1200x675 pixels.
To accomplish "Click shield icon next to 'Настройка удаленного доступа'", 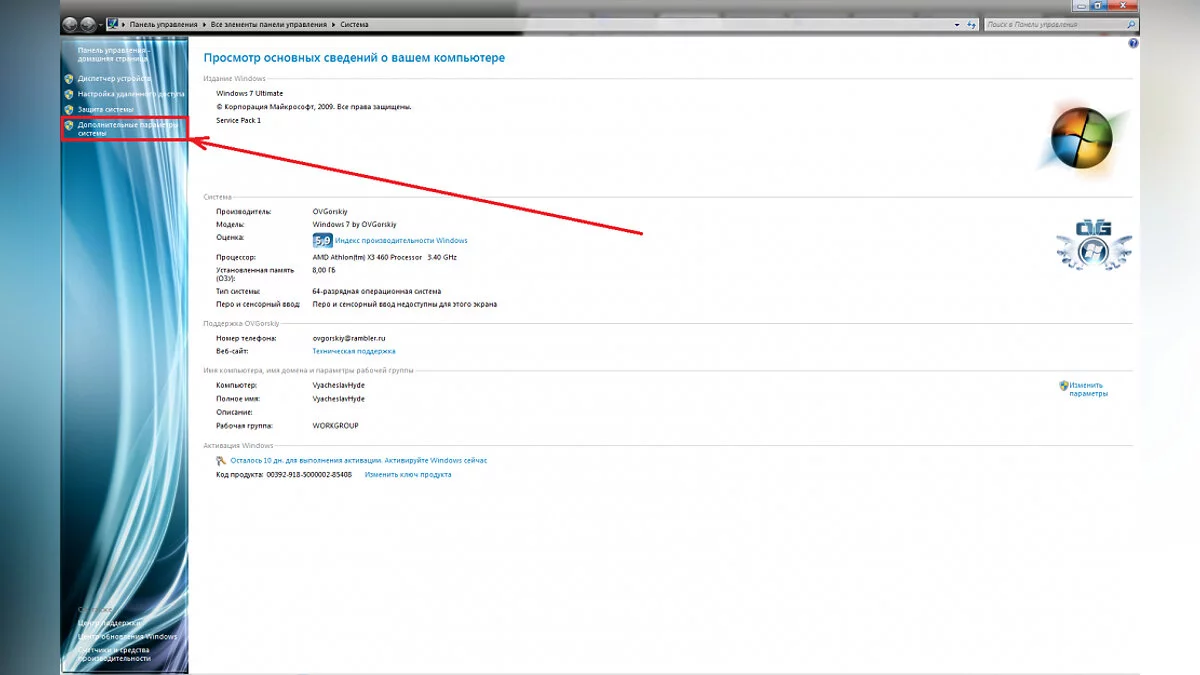I will pyautogui.click(x=69, y=94).
